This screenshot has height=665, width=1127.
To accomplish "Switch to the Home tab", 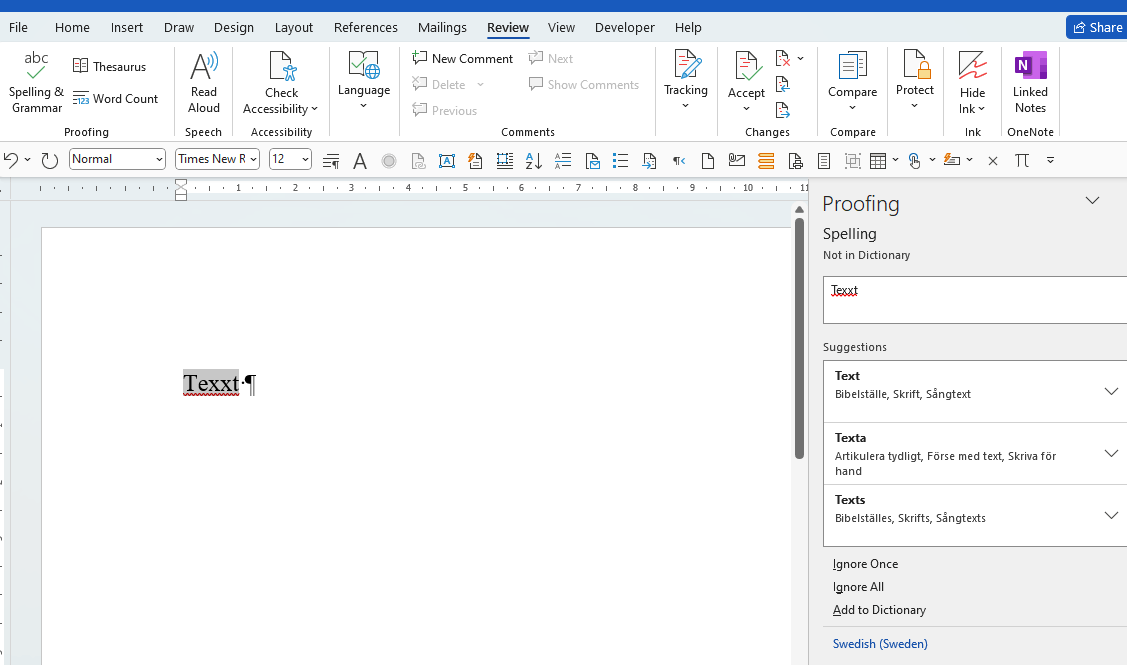I will 72,27.
